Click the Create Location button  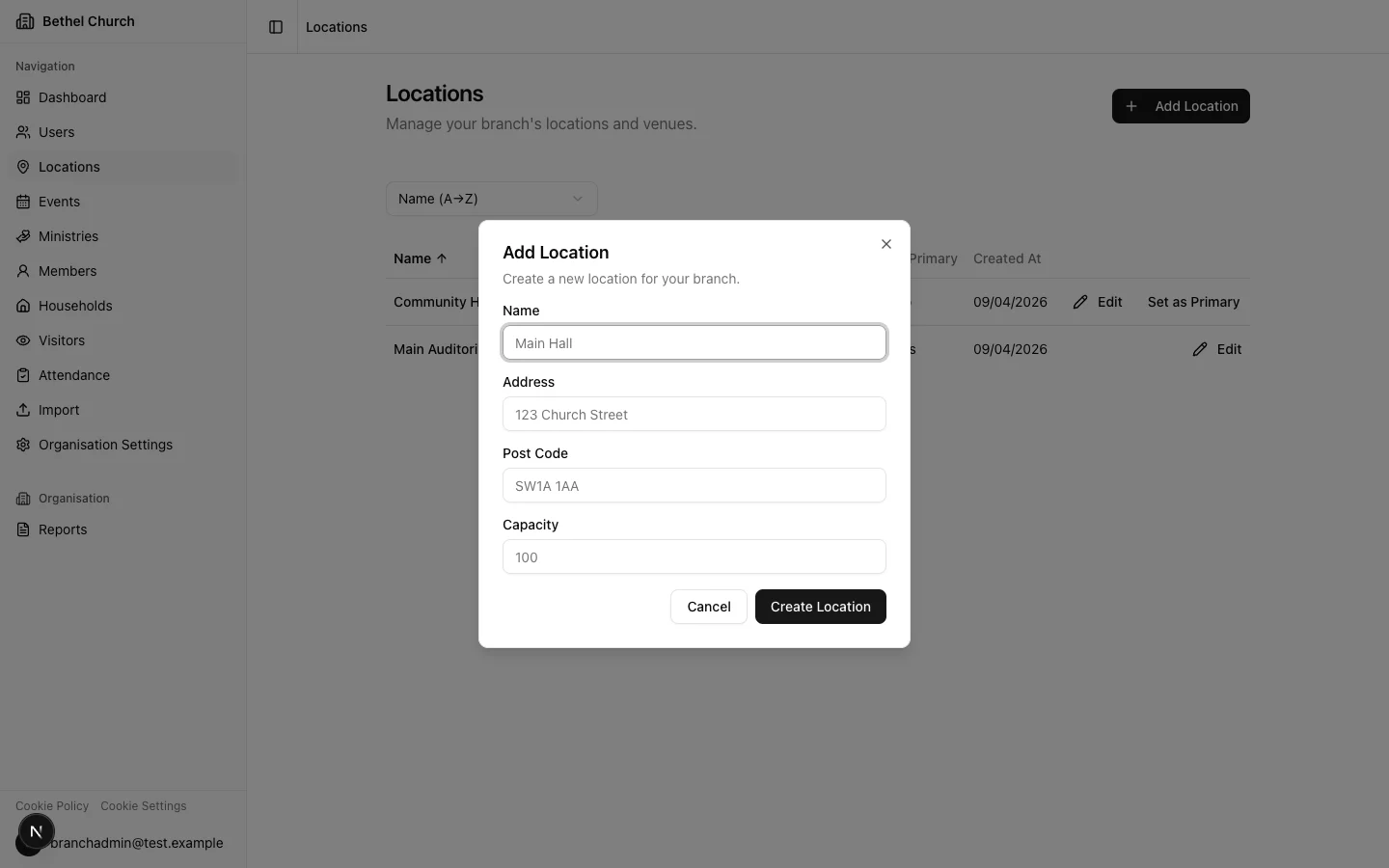(821, 607)
